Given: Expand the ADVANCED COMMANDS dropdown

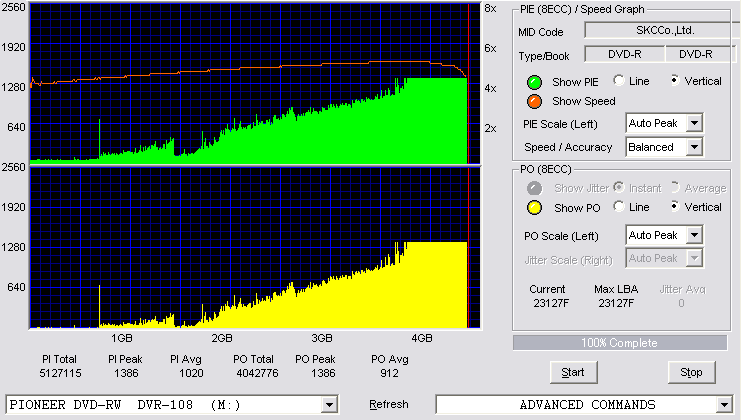Looking at the screenshot, I should [x=724, y=405].
